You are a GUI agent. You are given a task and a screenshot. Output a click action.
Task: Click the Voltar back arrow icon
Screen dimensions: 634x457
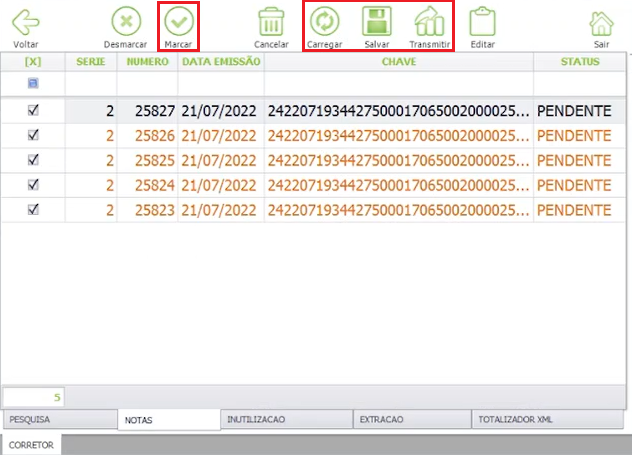pyautogui.click(x=26, y=22)
